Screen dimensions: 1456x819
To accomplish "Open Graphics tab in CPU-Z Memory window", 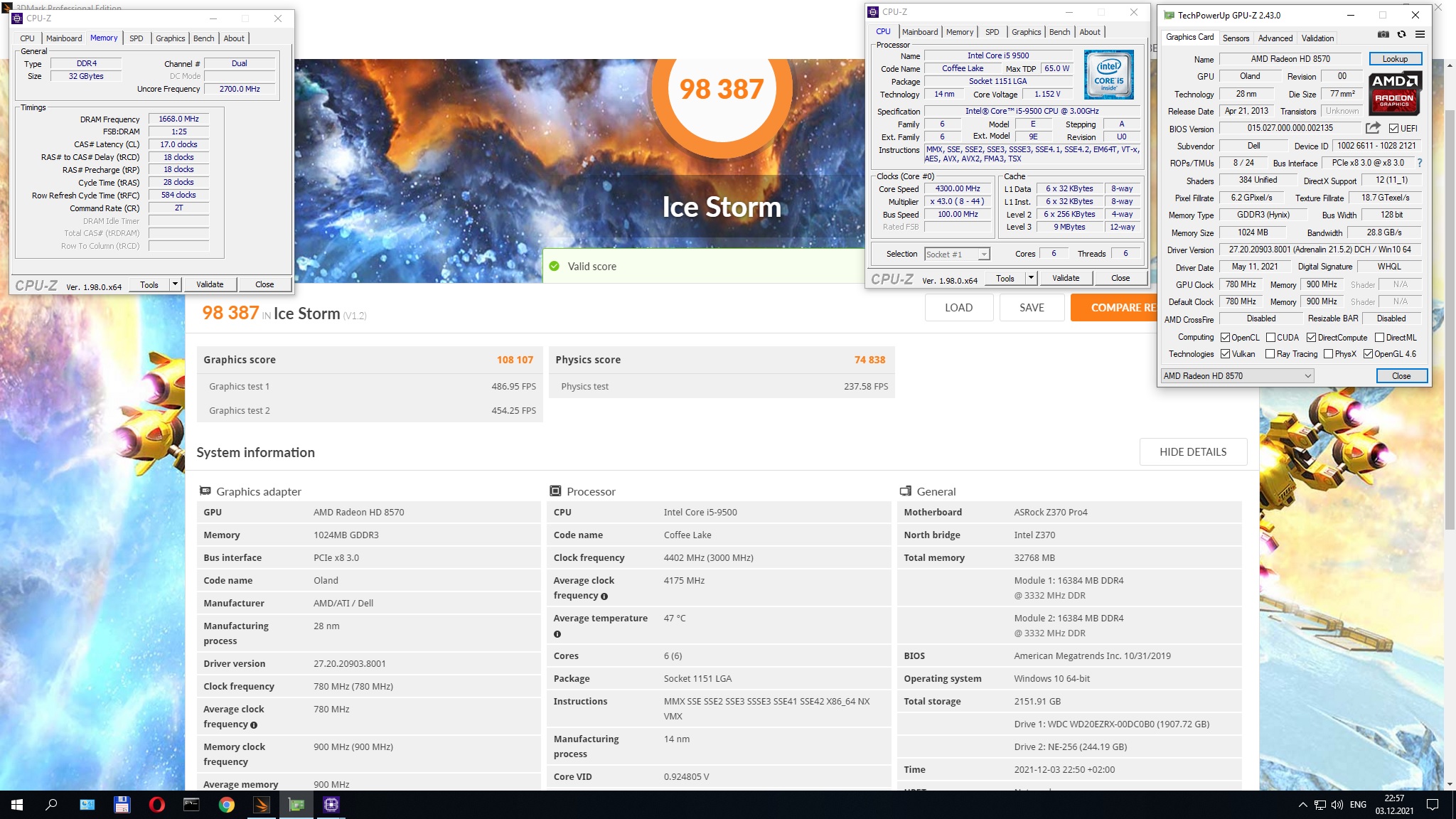I will [171, 38].
